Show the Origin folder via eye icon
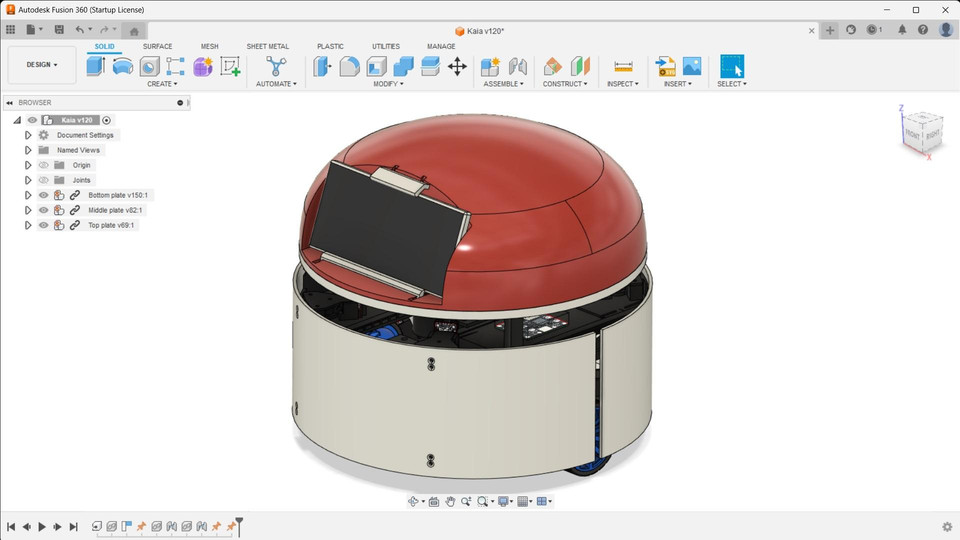Screen dimensions: 960x540 (43, 165)
